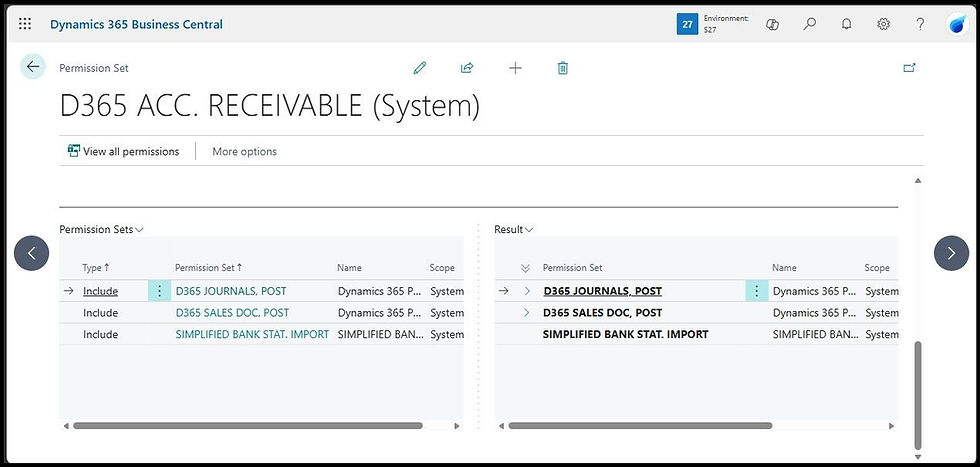Click the plus icon to create new

coord(515,68)
